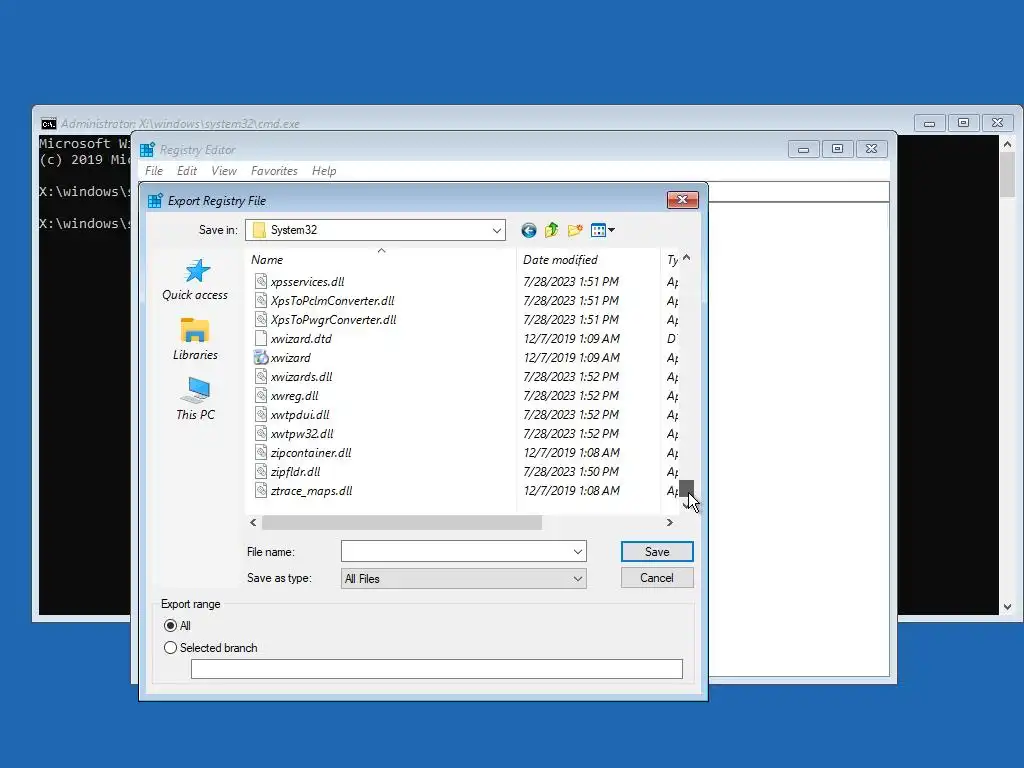Click the file list scroll right arrow

click(x=669, y=522)
